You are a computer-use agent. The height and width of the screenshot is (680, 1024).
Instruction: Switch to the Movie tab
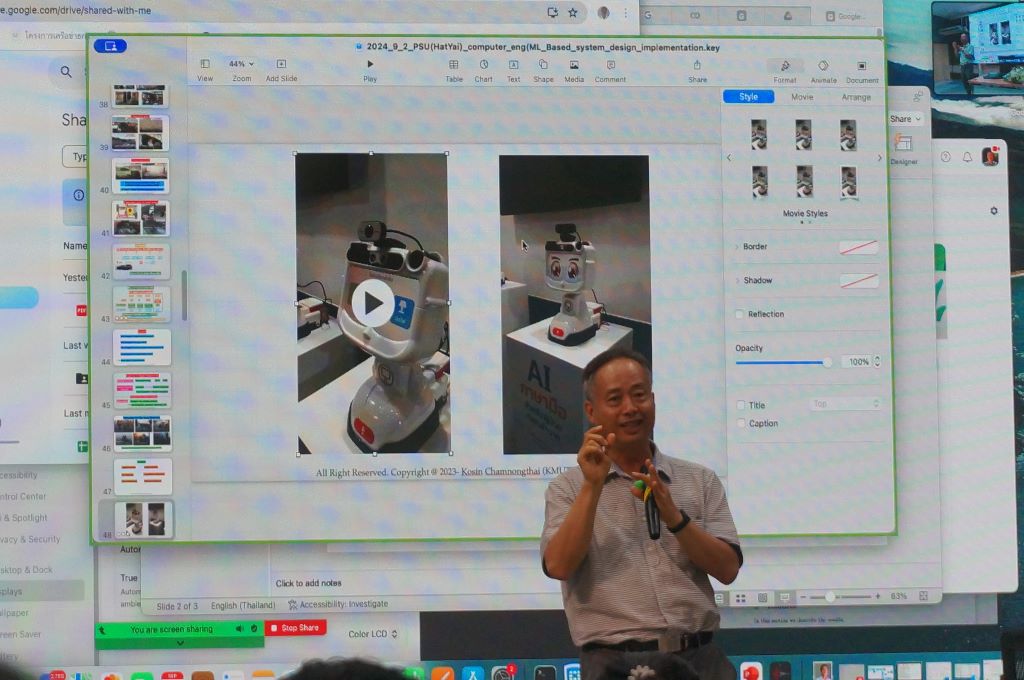tap(802, 97)
